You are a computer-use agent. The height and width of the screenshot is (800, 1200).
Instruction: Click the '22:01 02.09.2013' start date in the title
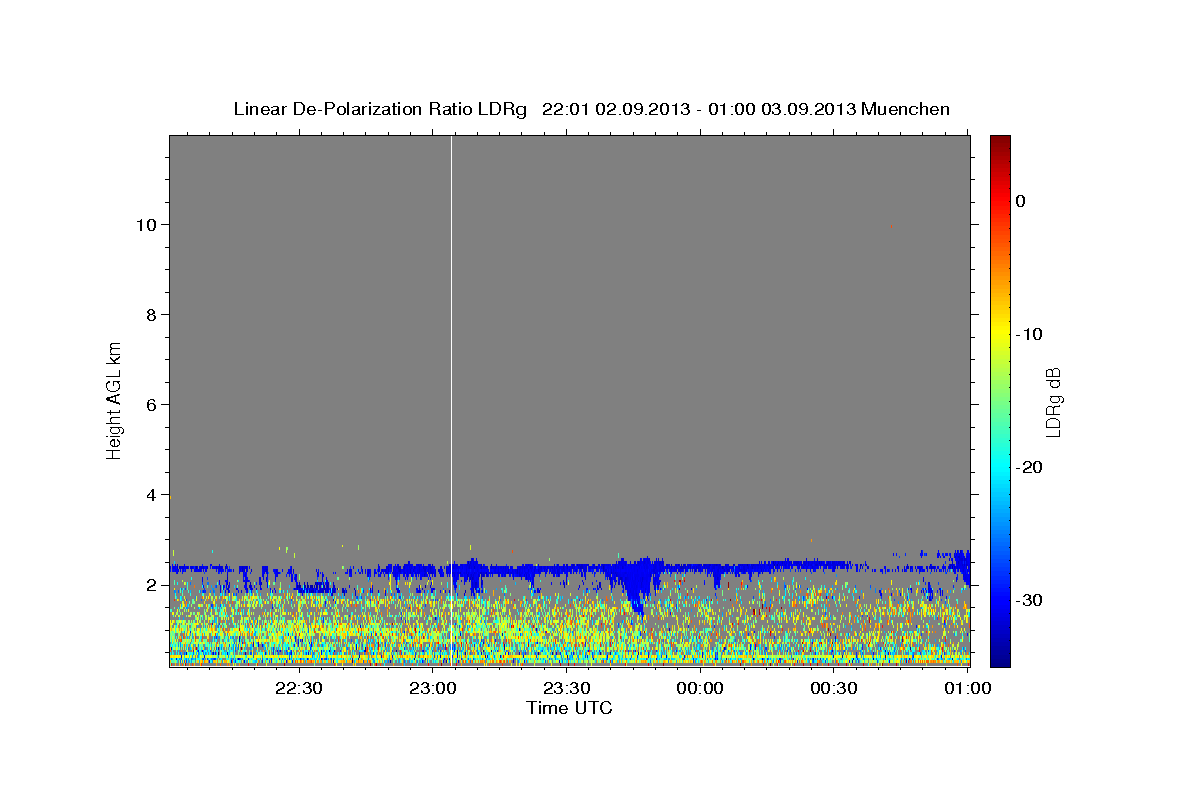tap(616, 109)
